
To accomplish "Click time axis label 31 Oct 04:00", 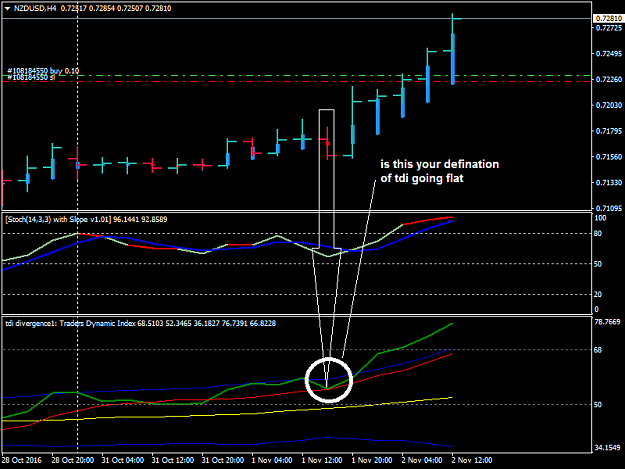I will 122,460.
